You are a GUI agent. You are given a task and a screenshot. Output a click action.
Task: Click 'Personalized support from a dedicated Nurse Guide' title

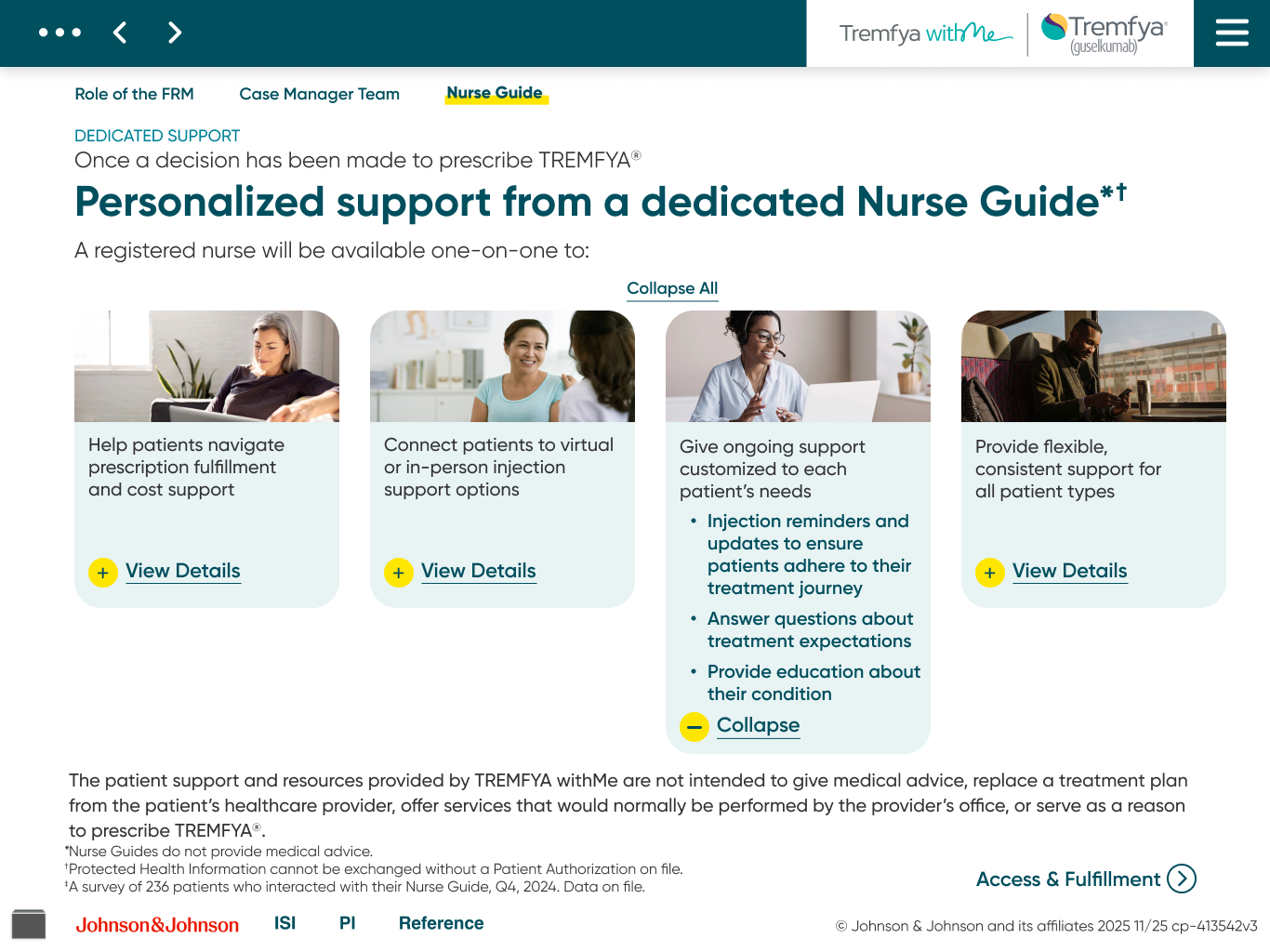point(600,202)
